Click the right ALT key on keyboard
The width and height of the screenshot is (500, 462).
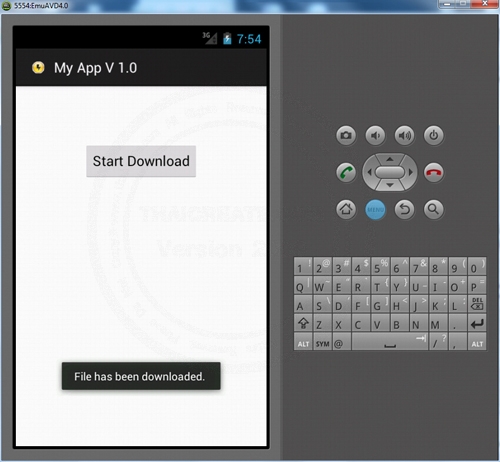[477, 343]
